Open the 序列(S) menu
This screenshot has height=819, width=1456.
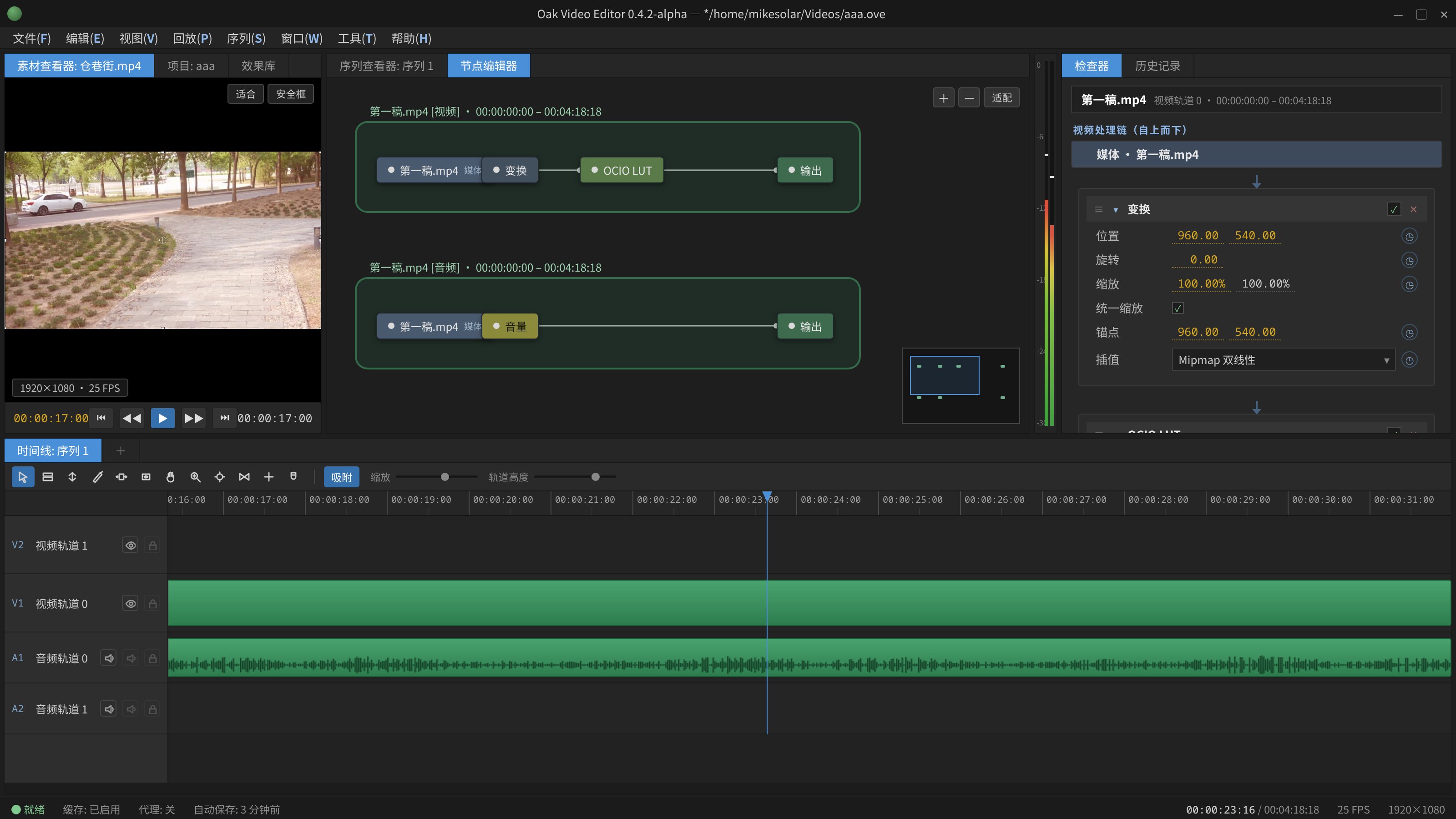coord(246,38)
